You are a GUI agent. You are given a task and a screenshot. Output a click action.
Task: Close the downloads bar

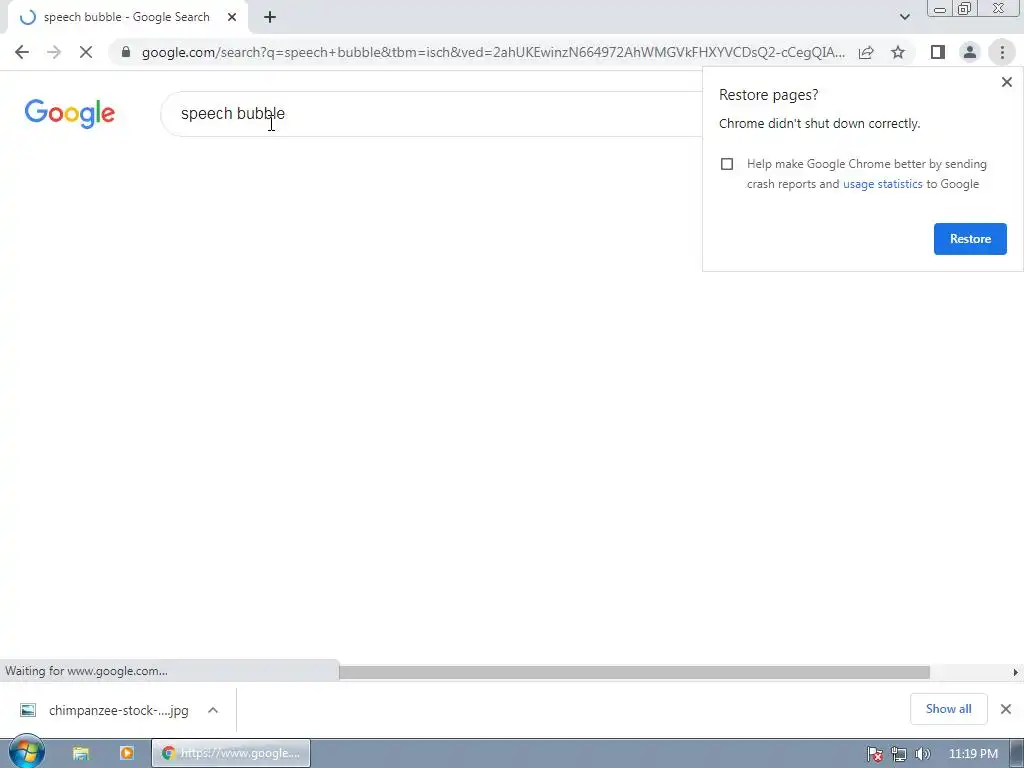click(1006, 709)
